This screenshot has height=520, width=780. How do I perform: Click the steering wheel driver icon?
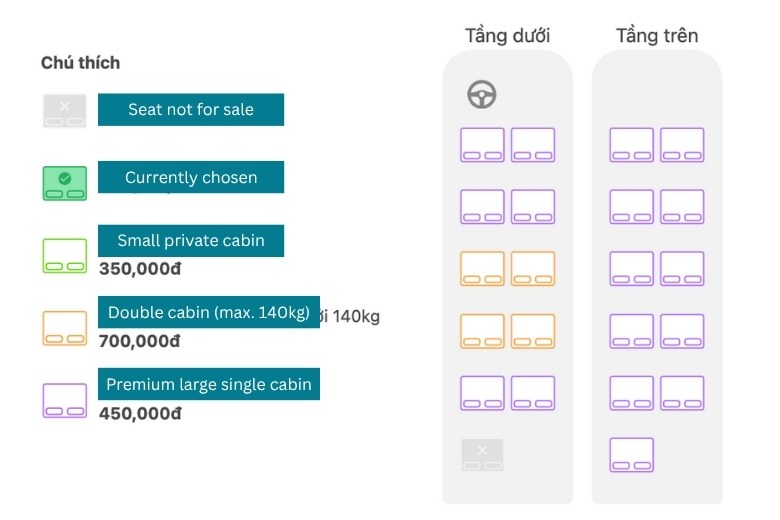click(482, 95)
